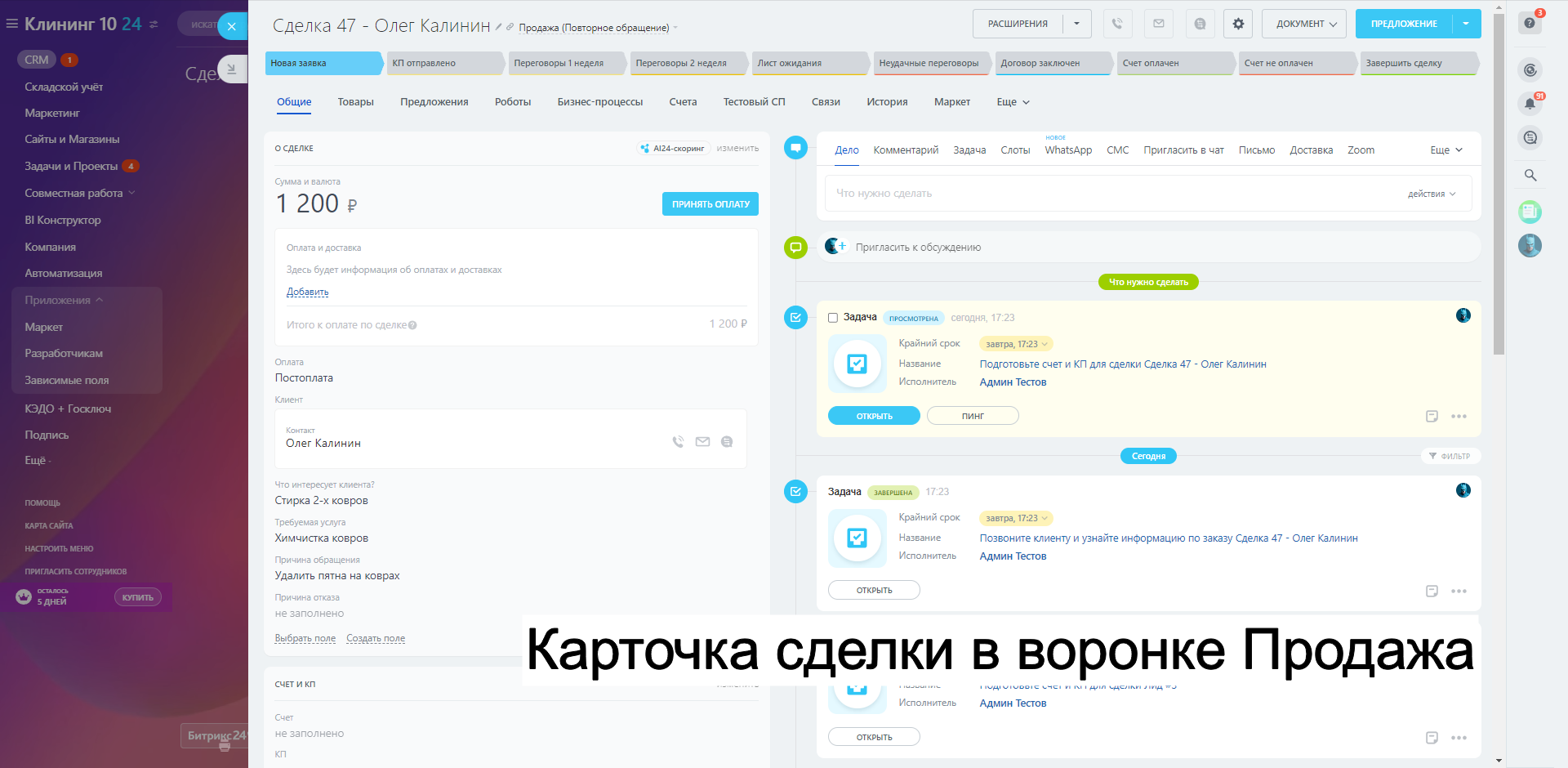This screenshot has height=768, width=1568.
Task: Expand the Еще dropdown in deal tabs
Action: pyautogui.click(x=1013, y=102)
